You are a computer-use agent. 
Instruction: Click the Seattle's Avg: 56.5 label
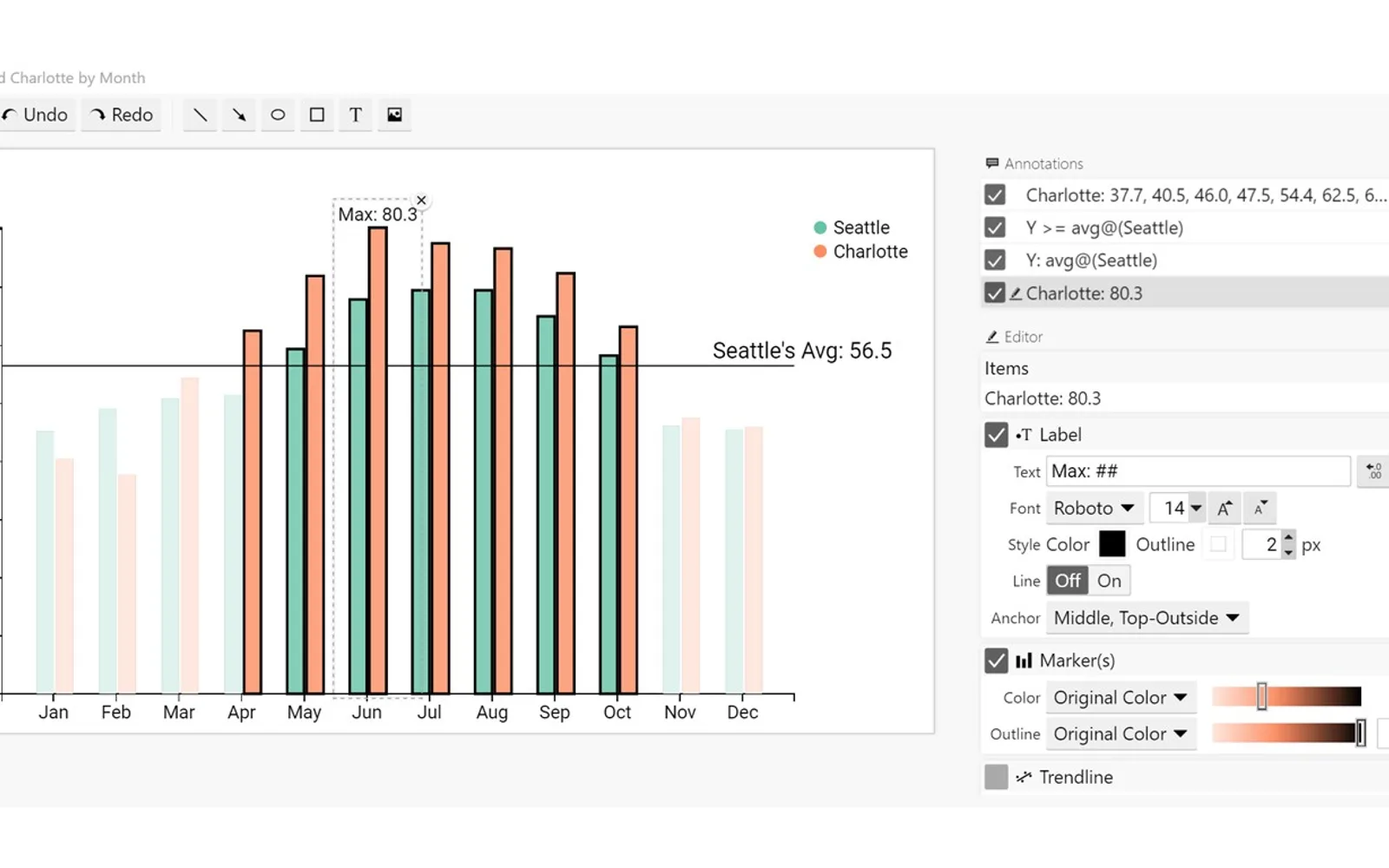802,351
